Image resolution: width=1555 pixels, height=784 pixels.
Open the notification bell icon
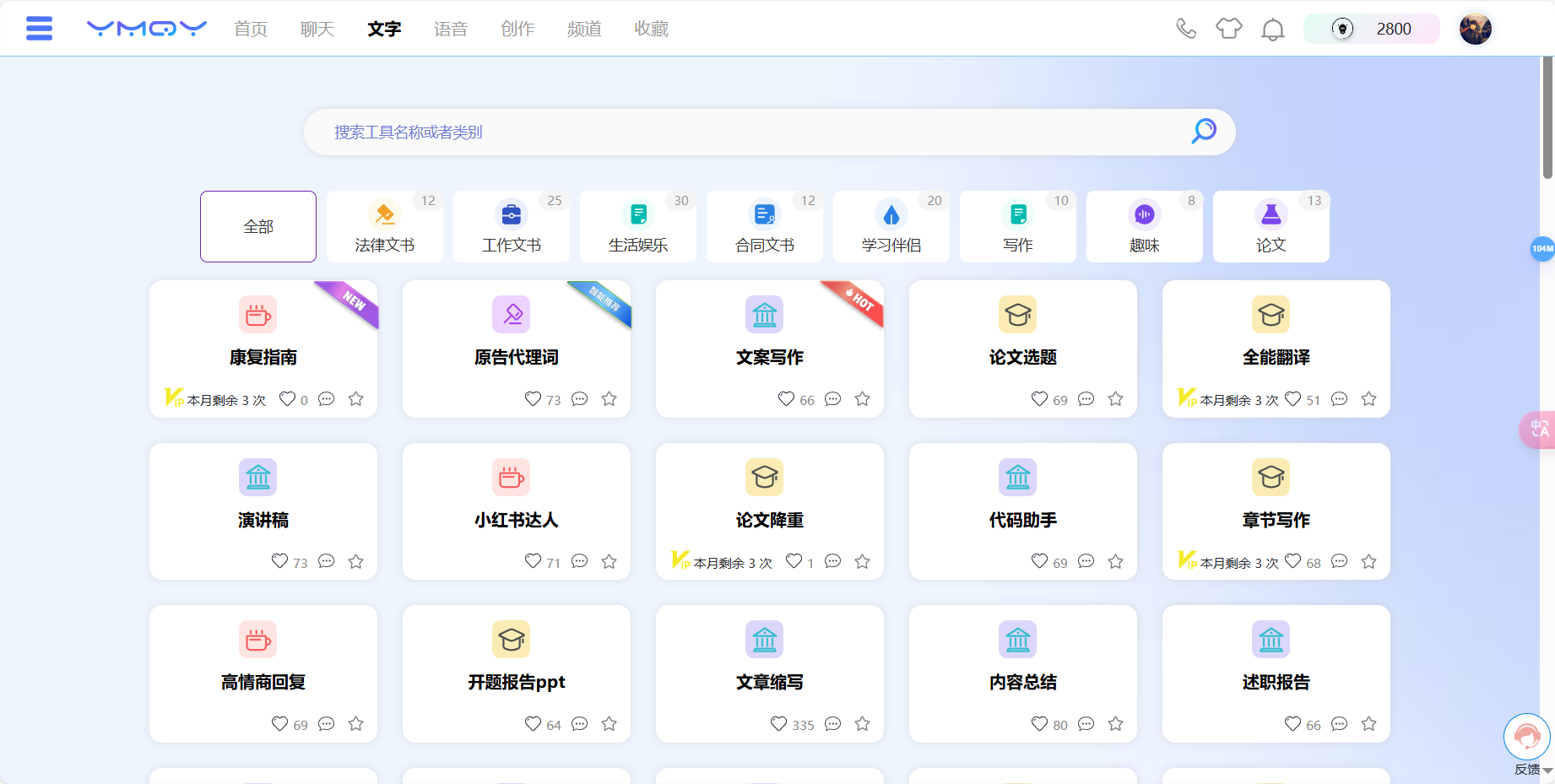click(1273, 28)
